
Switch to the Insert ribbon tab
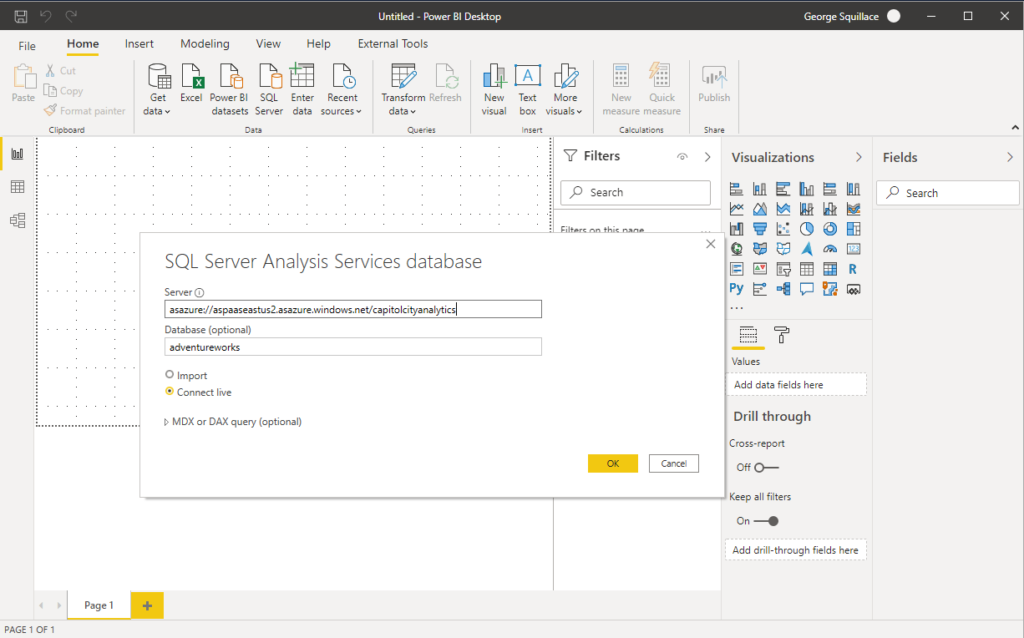139,44
